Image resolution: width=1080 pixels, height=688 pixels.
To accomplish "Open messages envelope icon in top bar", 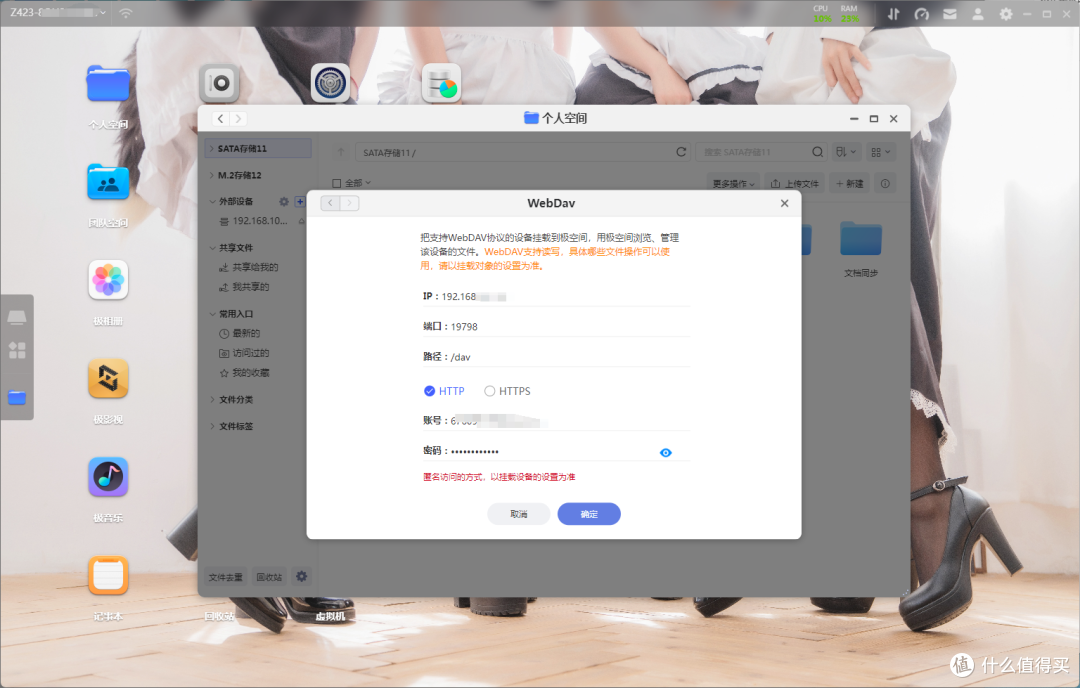I will pyautogui.click(x=950, y=14).
